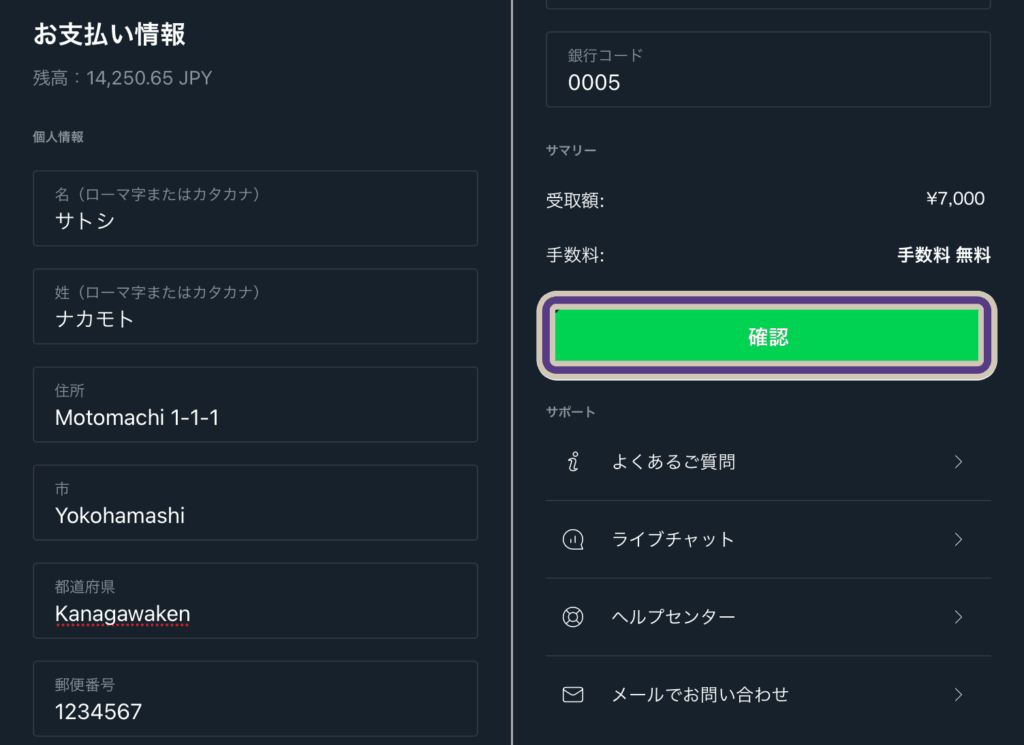Edit the last name field ナカモト
Image resolution: width=1024 pixels, height=745 pixels.
click(255, 306)
